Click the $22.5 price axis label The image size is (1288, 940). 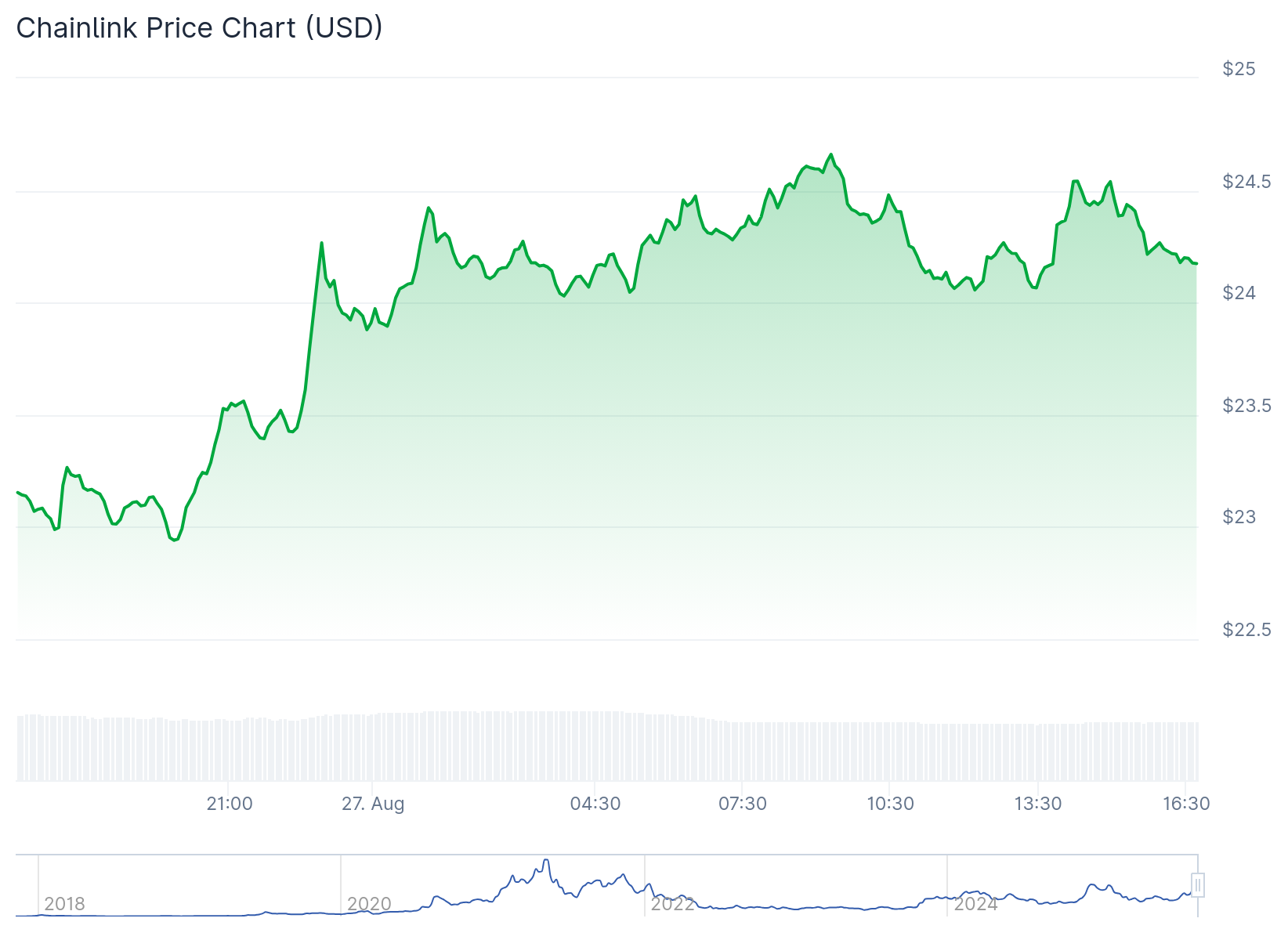pos(1246,630)
